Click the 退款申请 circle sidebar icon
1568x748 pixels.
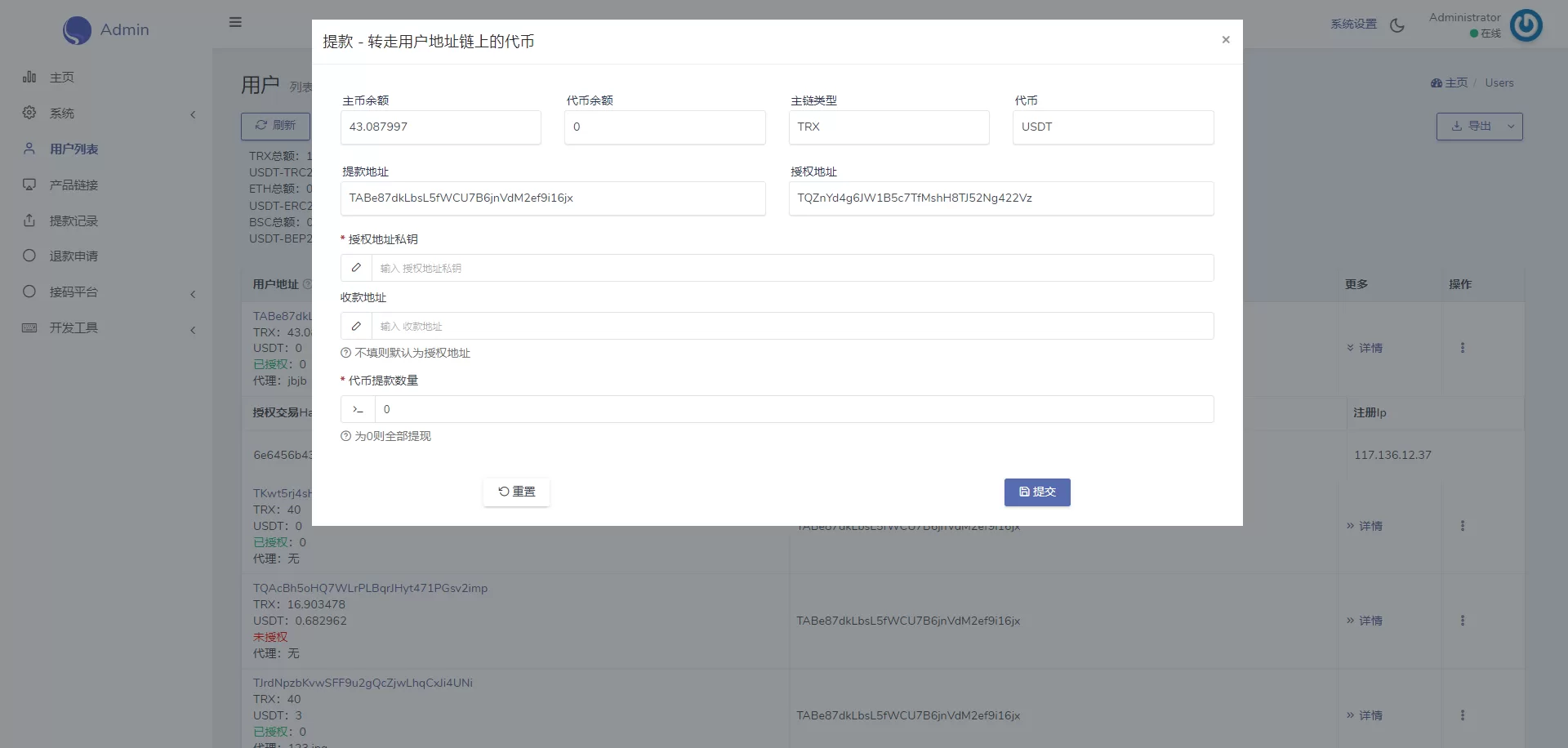[29, 256]
